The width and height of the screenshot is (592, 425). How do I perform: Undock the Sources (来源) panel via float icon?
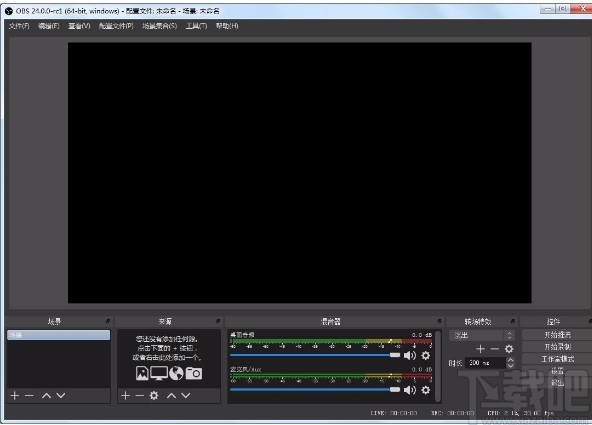(218, 321)
